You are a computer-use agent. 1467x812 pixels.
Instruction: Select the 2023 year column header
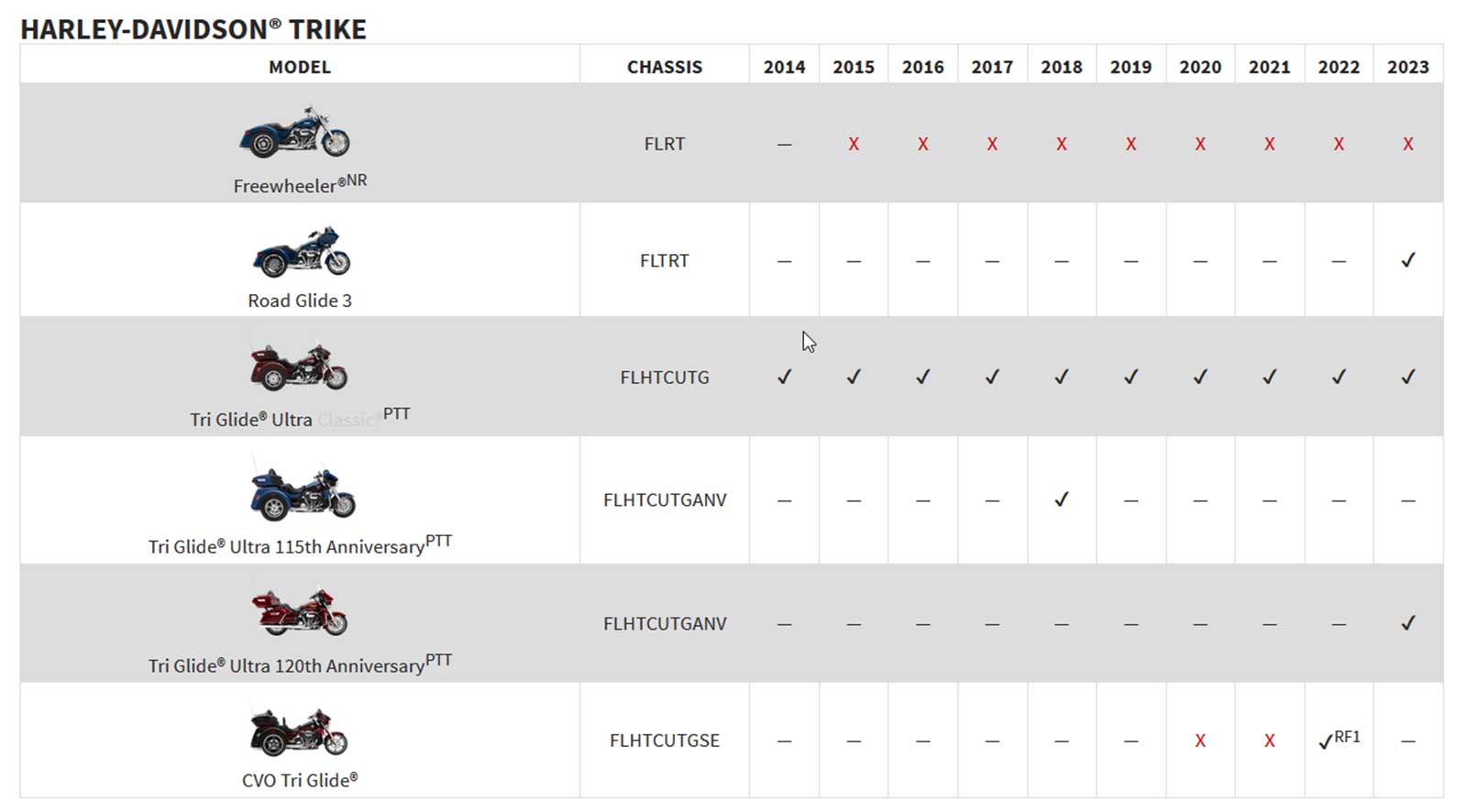tap(1407, 67)
